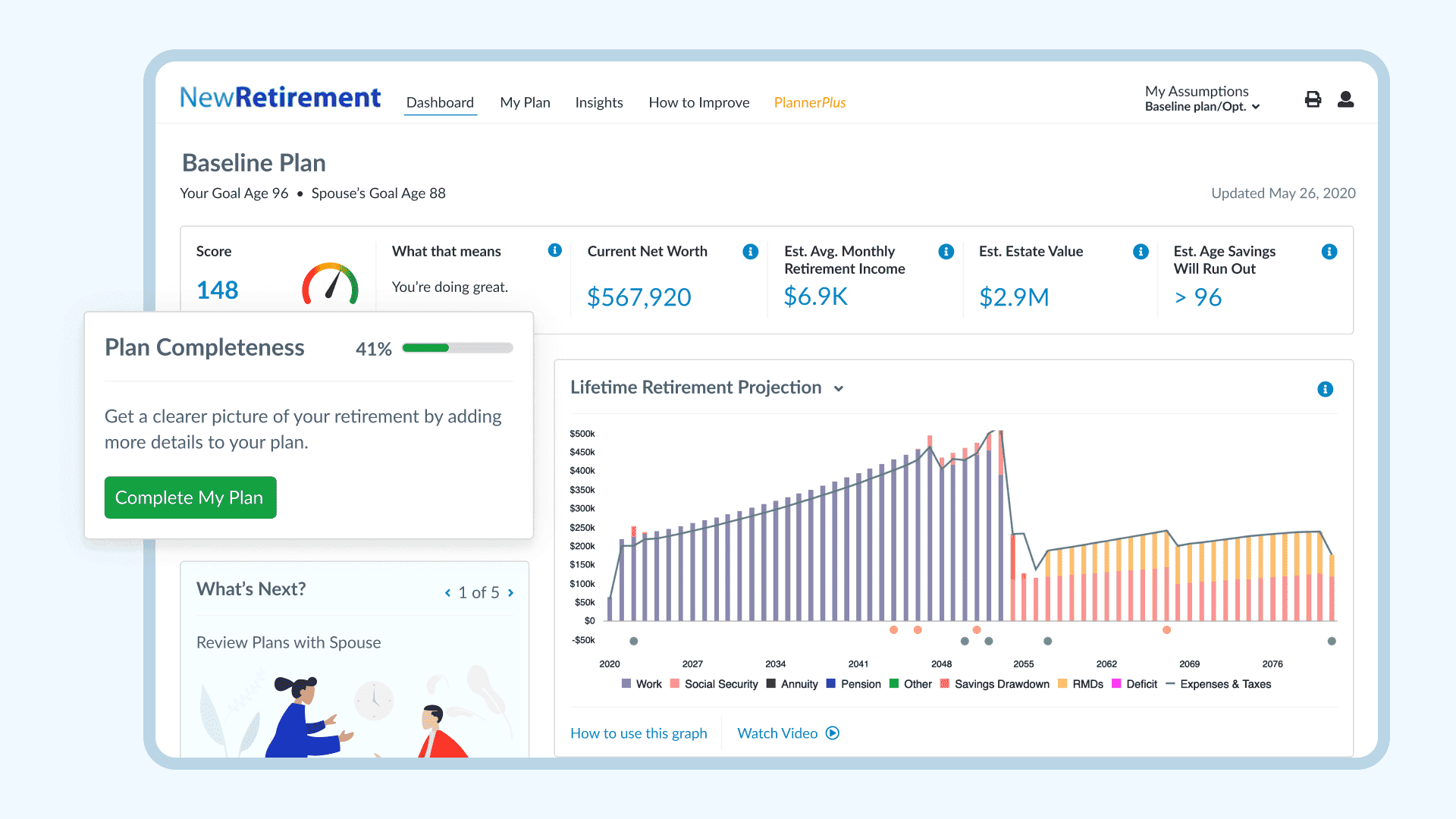Screen dimensions: 1456x819
Task: Click the Plan Completeness progress bar
Action: (457, 348)
